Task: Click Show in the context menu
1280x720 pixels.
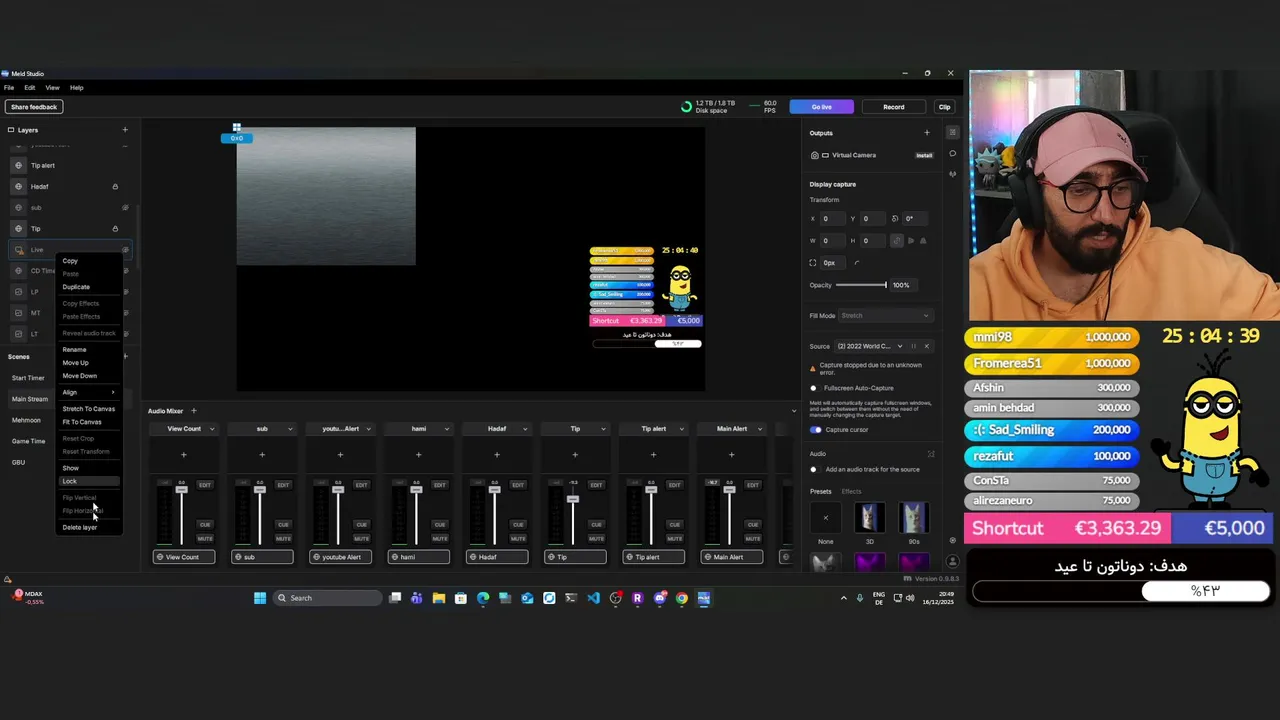Action: tap(70, 468)
